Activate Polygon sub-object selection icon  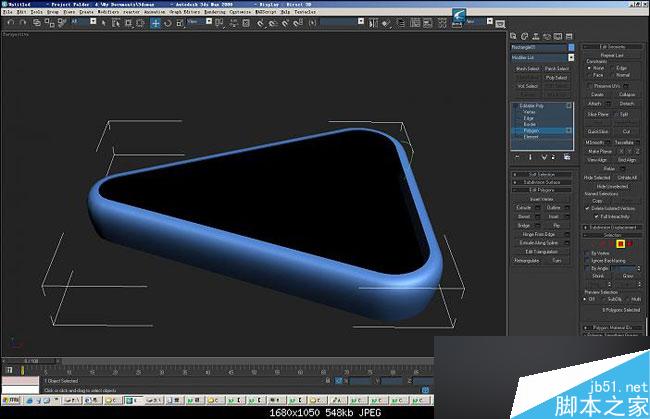coord(620,243)
